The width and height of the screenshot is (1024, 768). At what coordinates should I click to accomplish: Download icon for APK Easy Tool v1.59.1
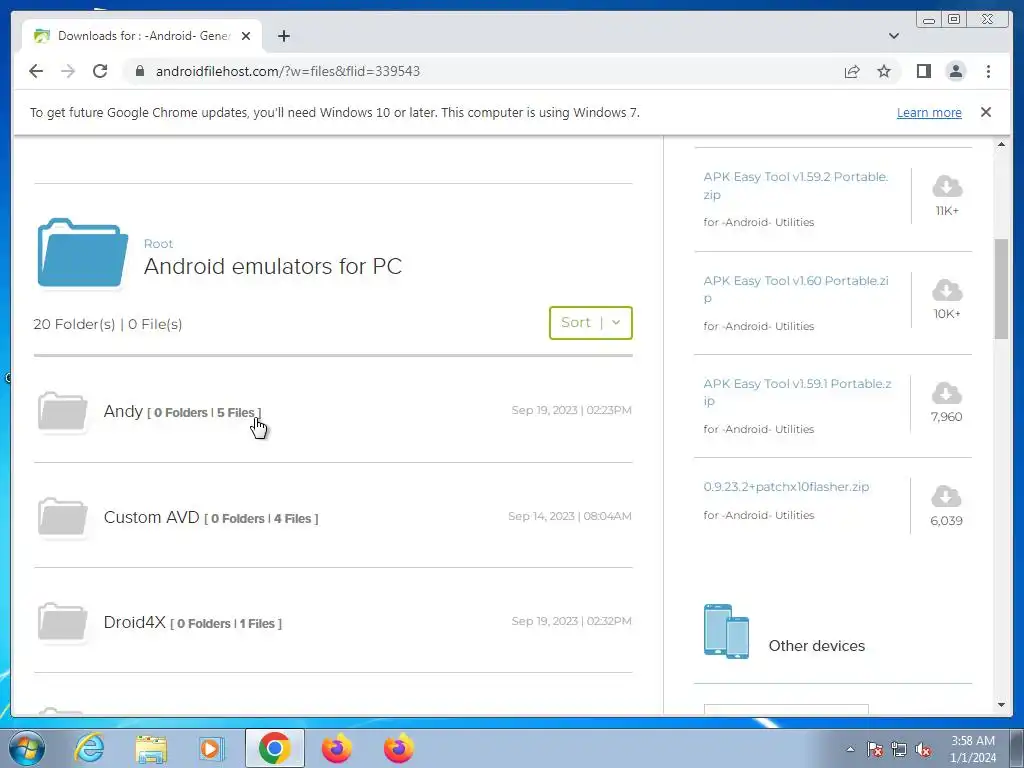pos(946,393)
